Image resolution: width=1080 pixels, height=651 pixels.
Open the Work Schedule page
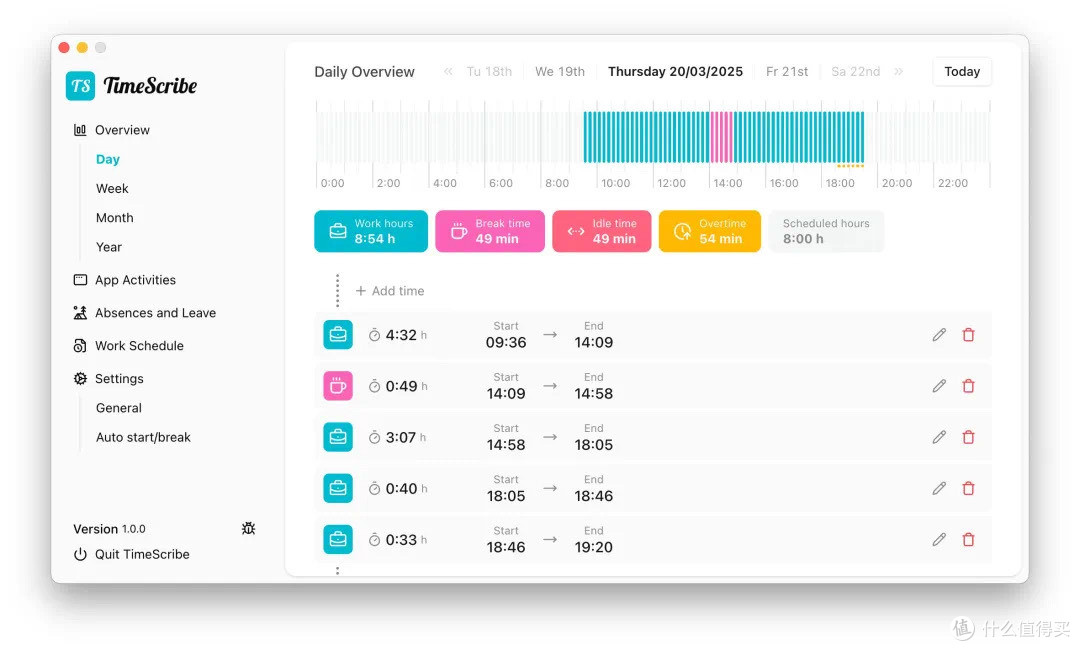129,346
